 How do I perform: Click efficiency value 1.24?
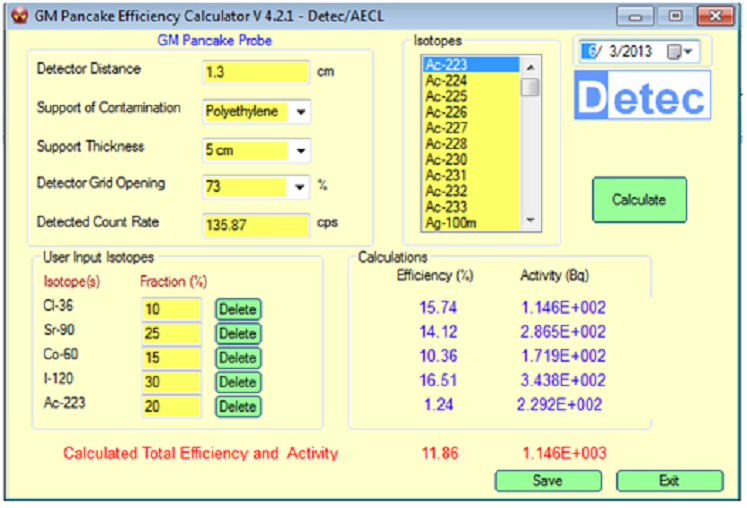pos(439,405)
